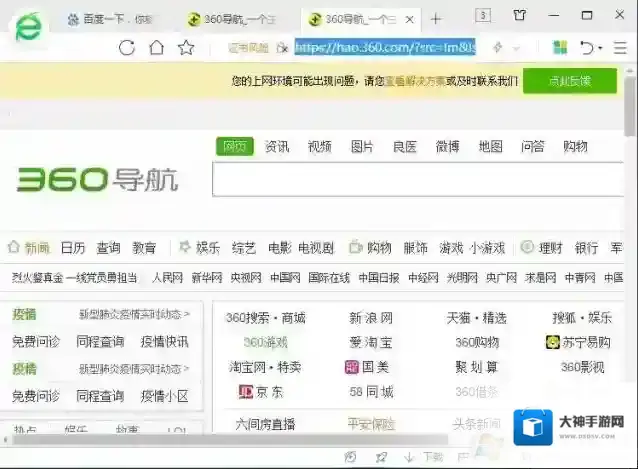Image resolution: width=638 pixels, height=469 pixels.
Task: Open the skin shirt icon
Action: pos(519,15)
